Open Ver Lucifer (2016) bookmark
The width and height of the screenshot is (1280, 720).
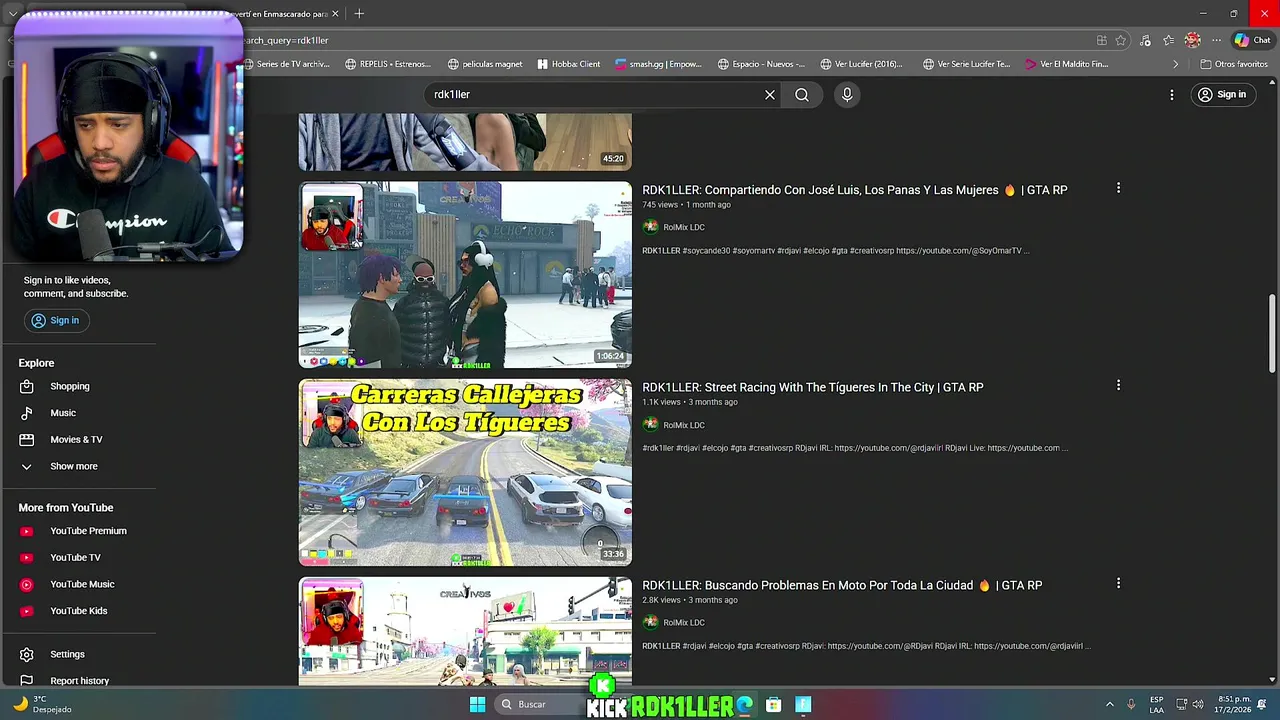tap(862, 64)
